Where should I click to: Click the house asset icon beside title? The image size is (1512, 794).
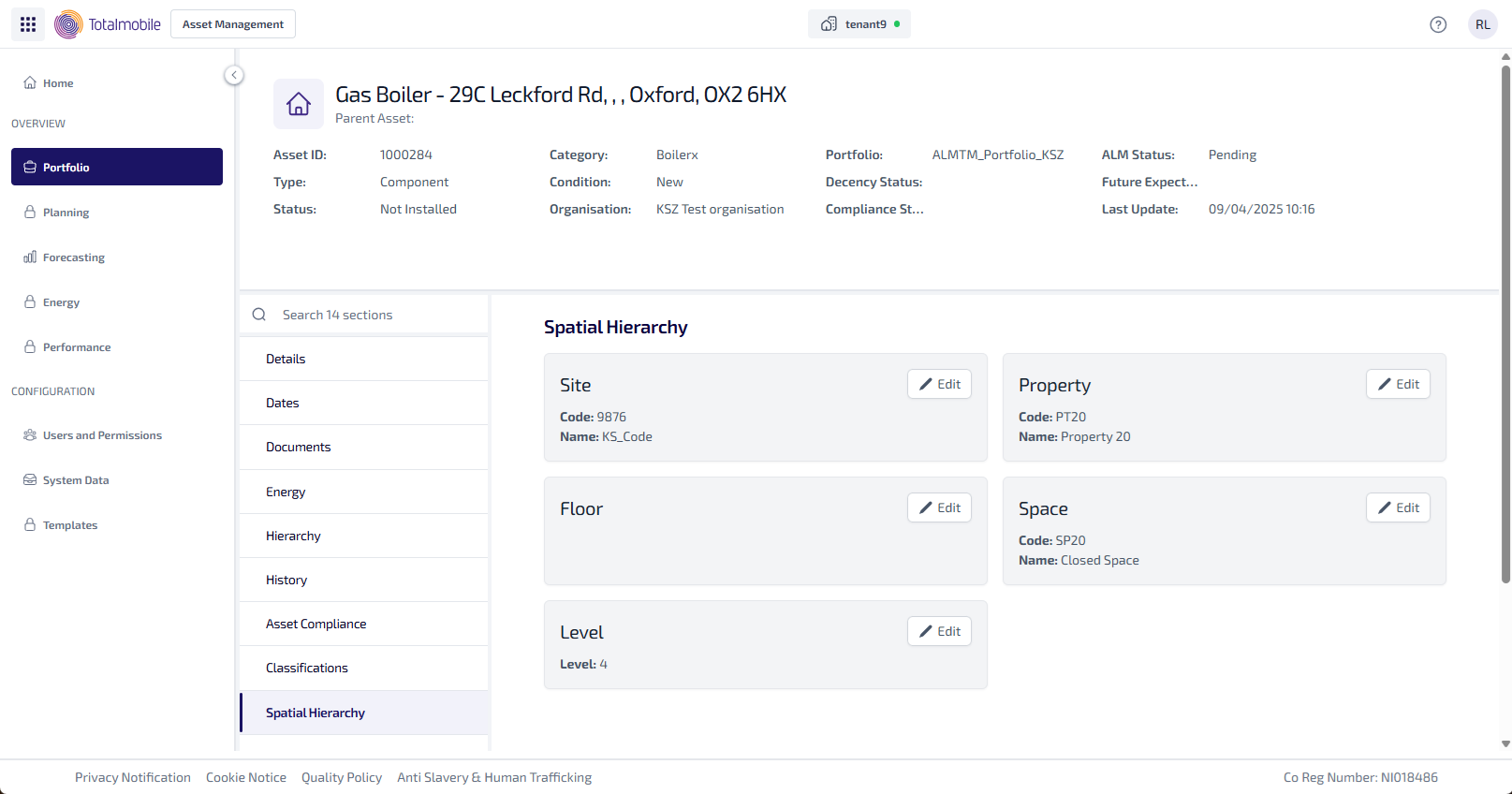299,104
